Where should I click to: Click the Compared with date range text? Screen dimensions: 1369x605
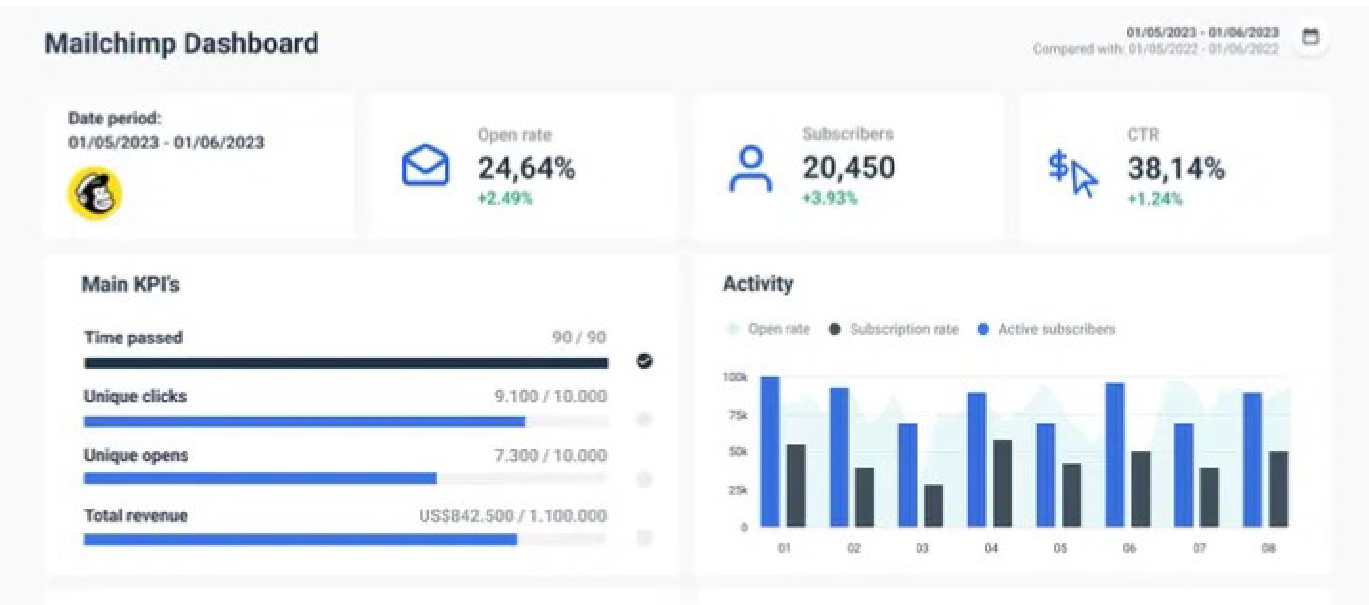[x=1155, y=49]
